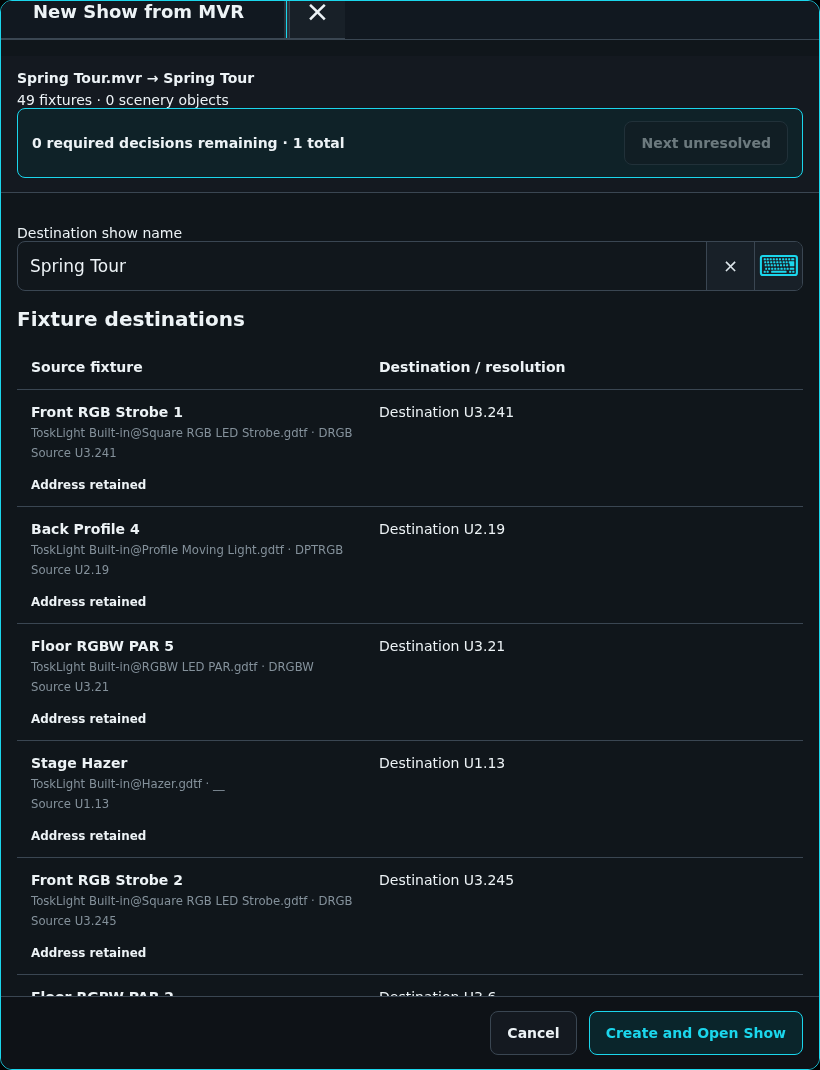Select the Floor RGBW PAR 5 fixture name
This screenshot has width=820, height=1070.
coord(102,646)
